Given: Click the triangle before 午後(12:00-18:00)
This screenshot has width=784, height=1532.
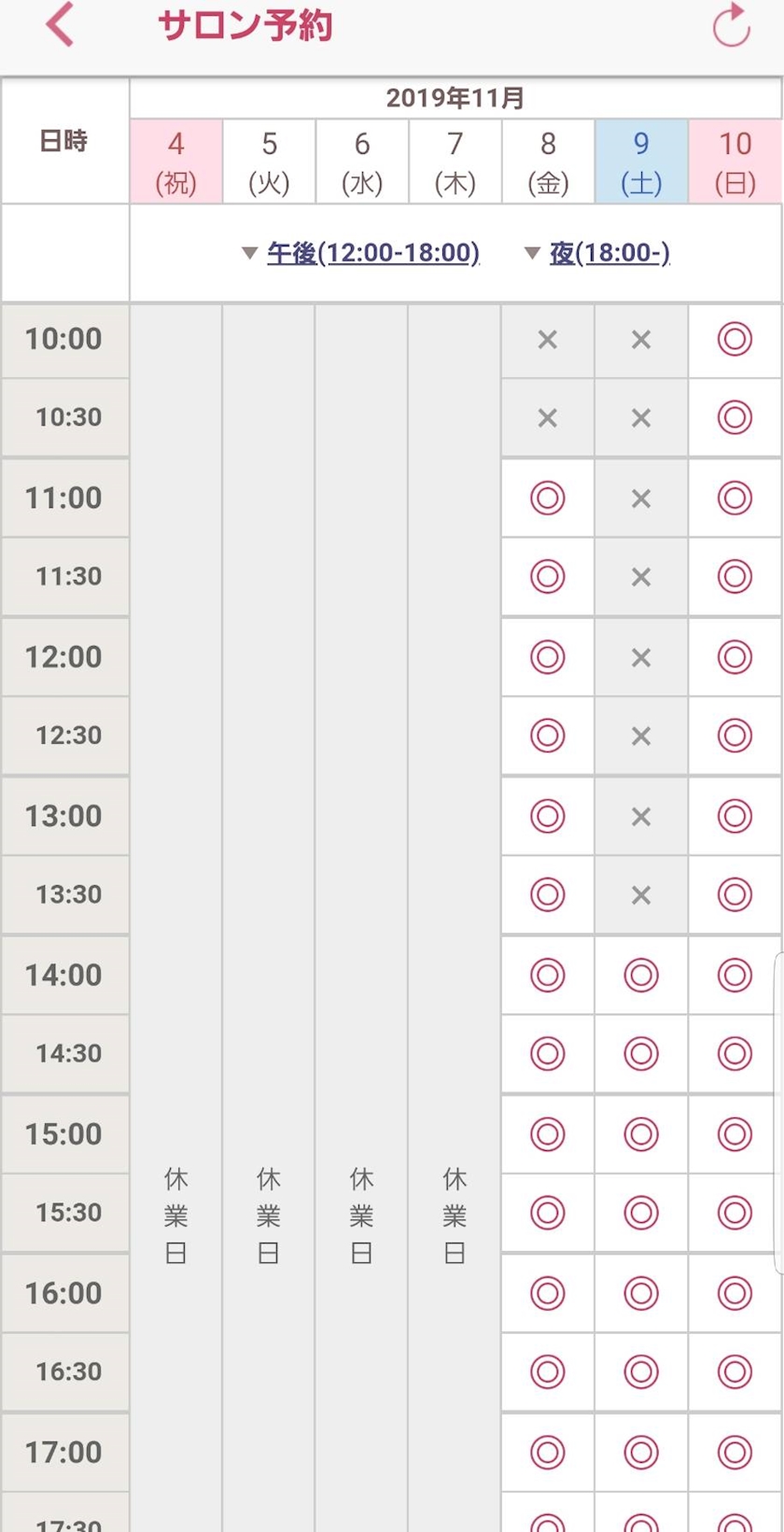Looking at the screenshot, I should point(249,253).
